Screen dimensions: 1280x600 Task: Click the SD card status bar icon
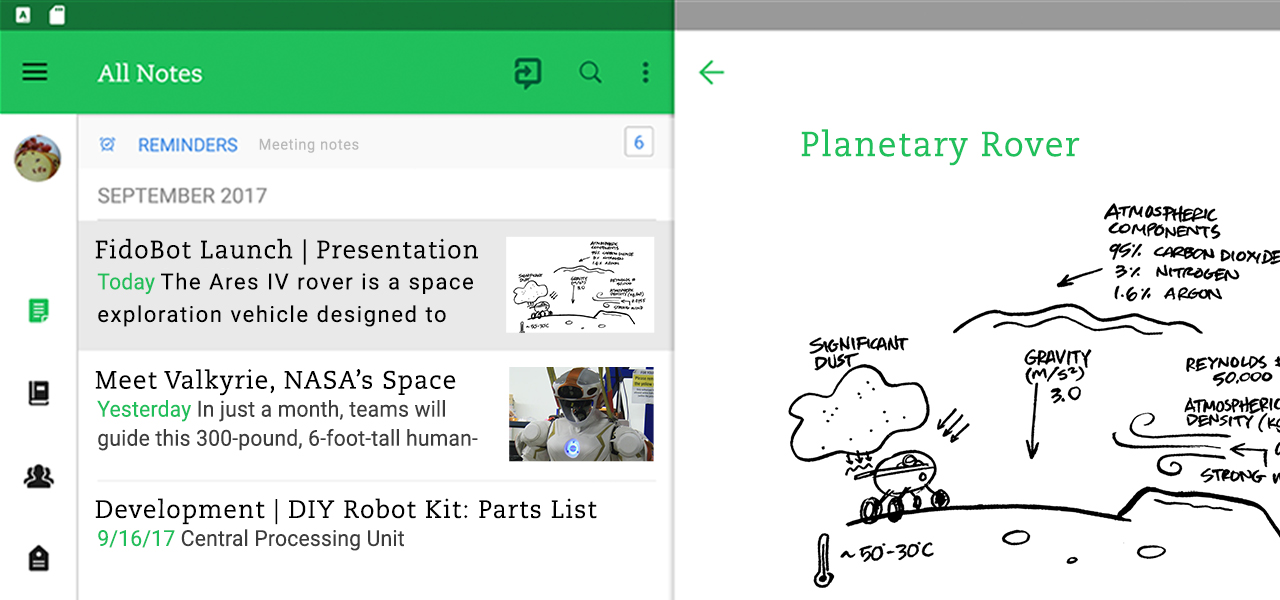pyautogui.click(x=57, y=15)
